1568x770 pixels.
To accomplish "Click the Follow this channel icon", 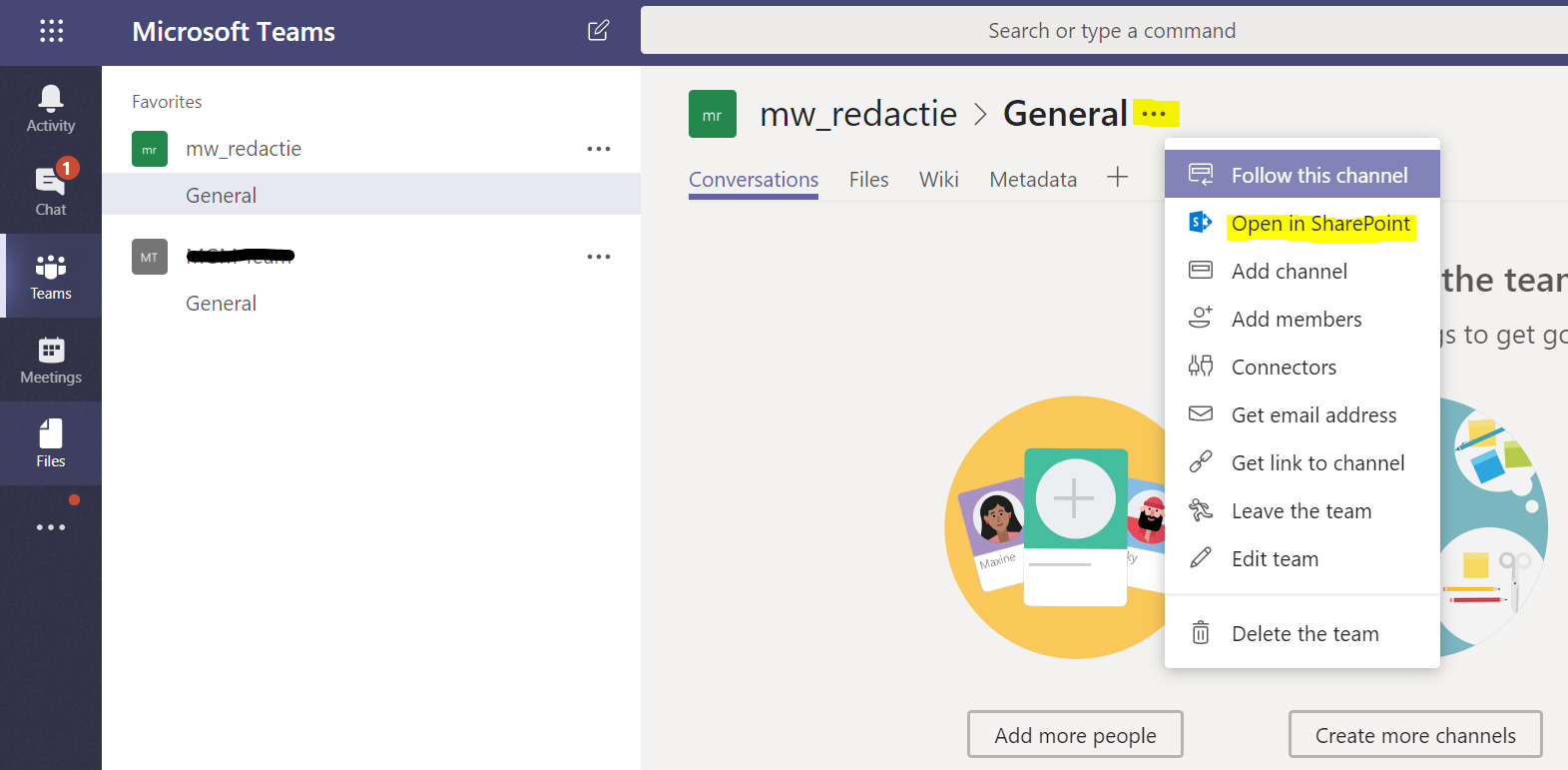I will [x=1201, y=175].
